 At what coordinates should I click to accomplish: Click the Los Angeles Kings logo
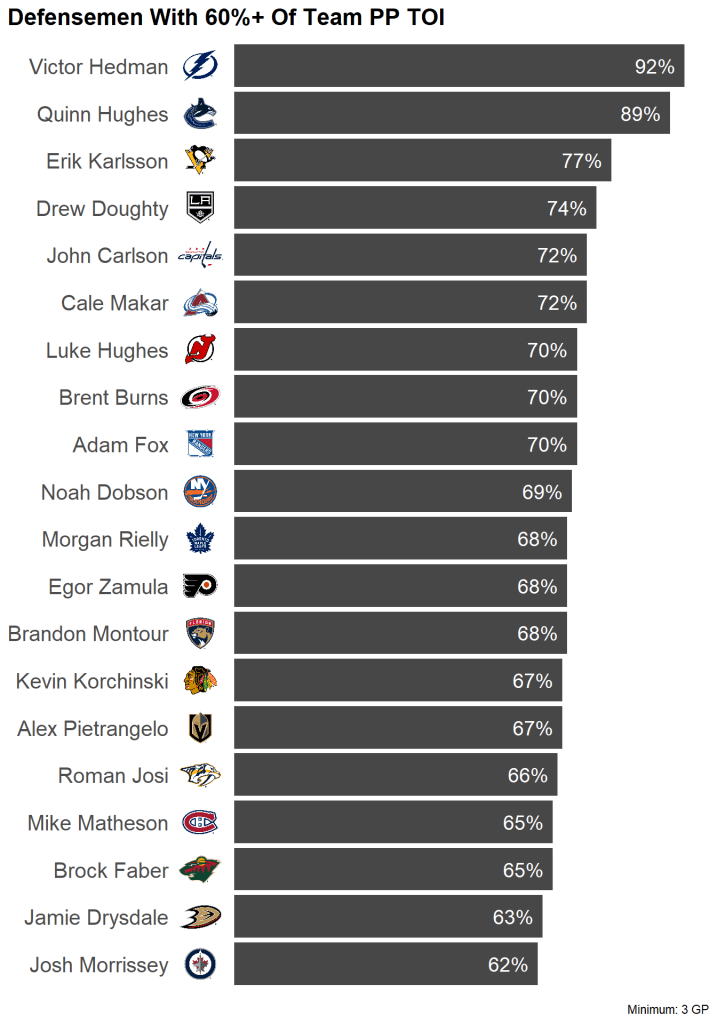[200, 208]
